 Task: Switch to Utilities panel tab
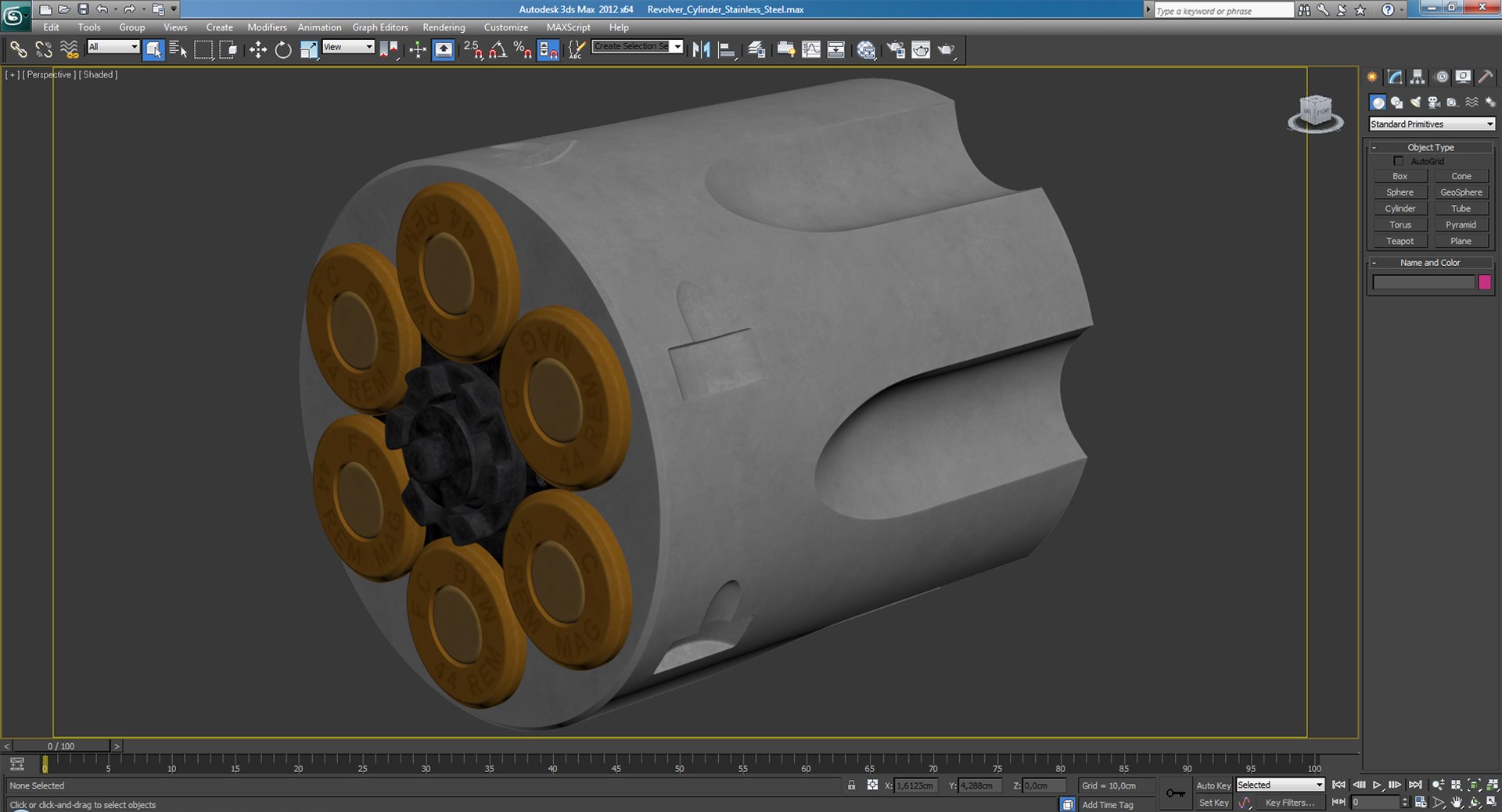(x=1486, y=77)
